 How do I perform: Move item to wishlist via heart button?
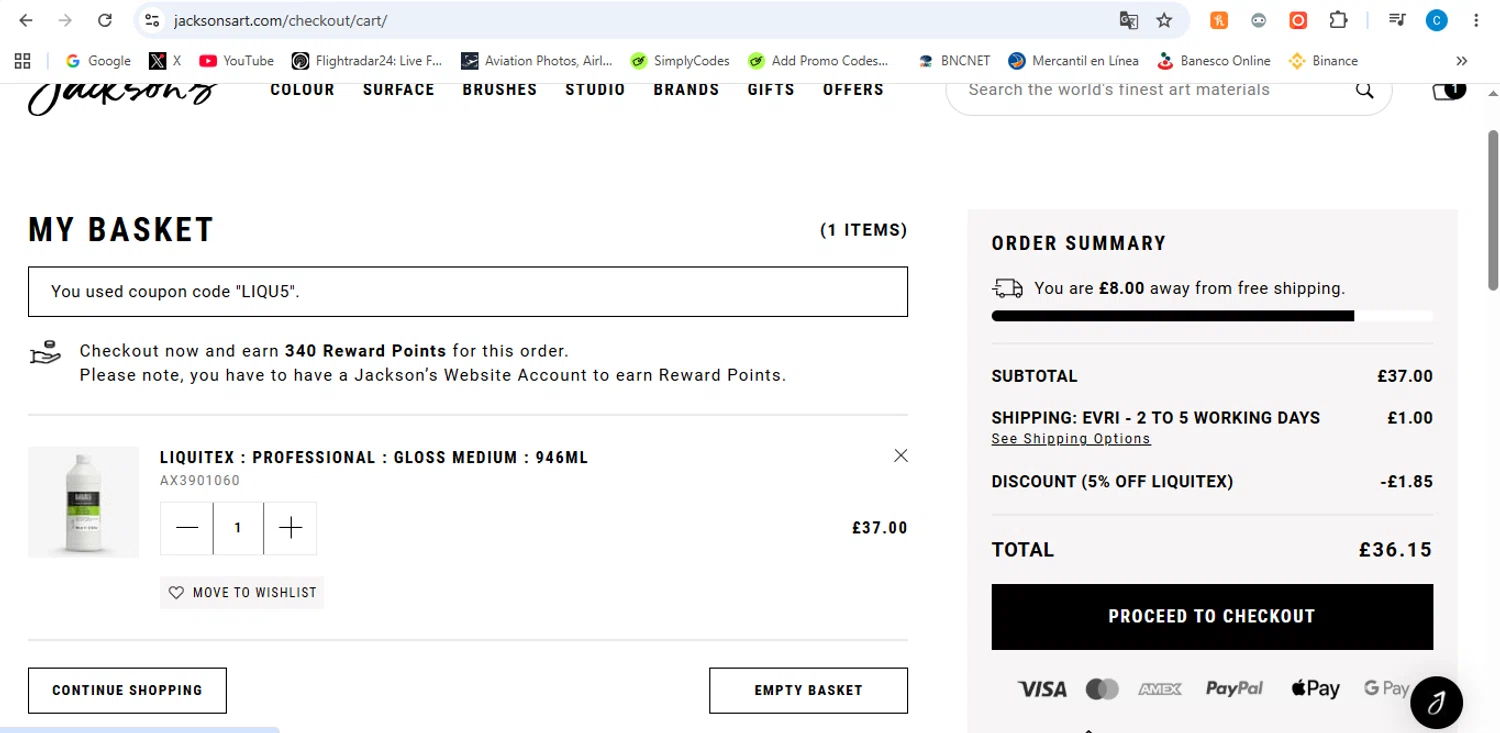[x=242, y=592]
